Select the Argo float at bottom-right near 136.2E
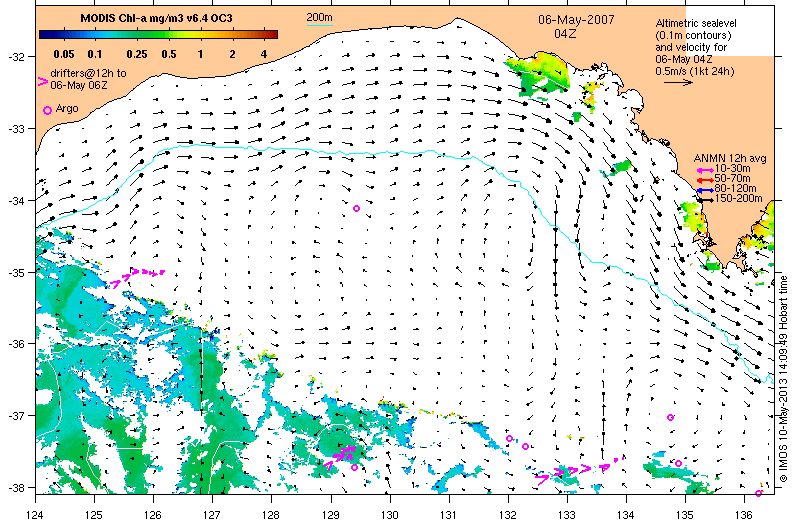The width and height of the screenshot is (800, 520). click(758, 493)
